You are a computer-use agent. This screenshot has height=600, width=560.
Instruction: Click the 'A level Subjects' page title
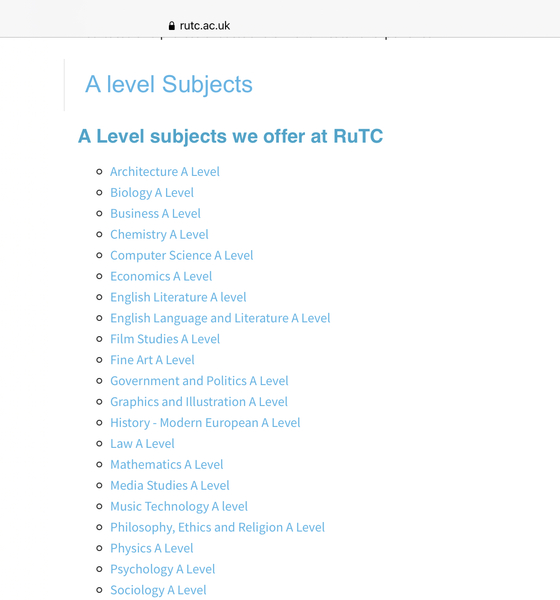point(169,84)
